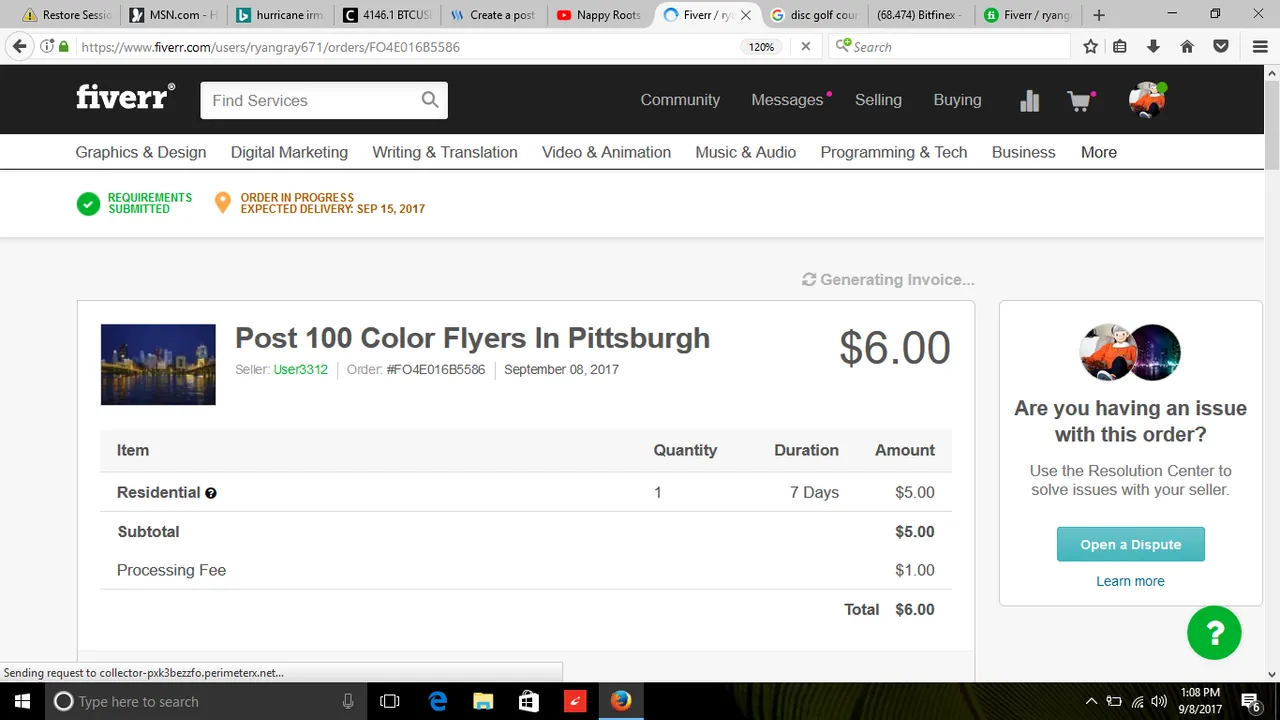Screen dimensions: 1280x720
Task: Open seller User3312 profile link
Action: tap(301, 370)
